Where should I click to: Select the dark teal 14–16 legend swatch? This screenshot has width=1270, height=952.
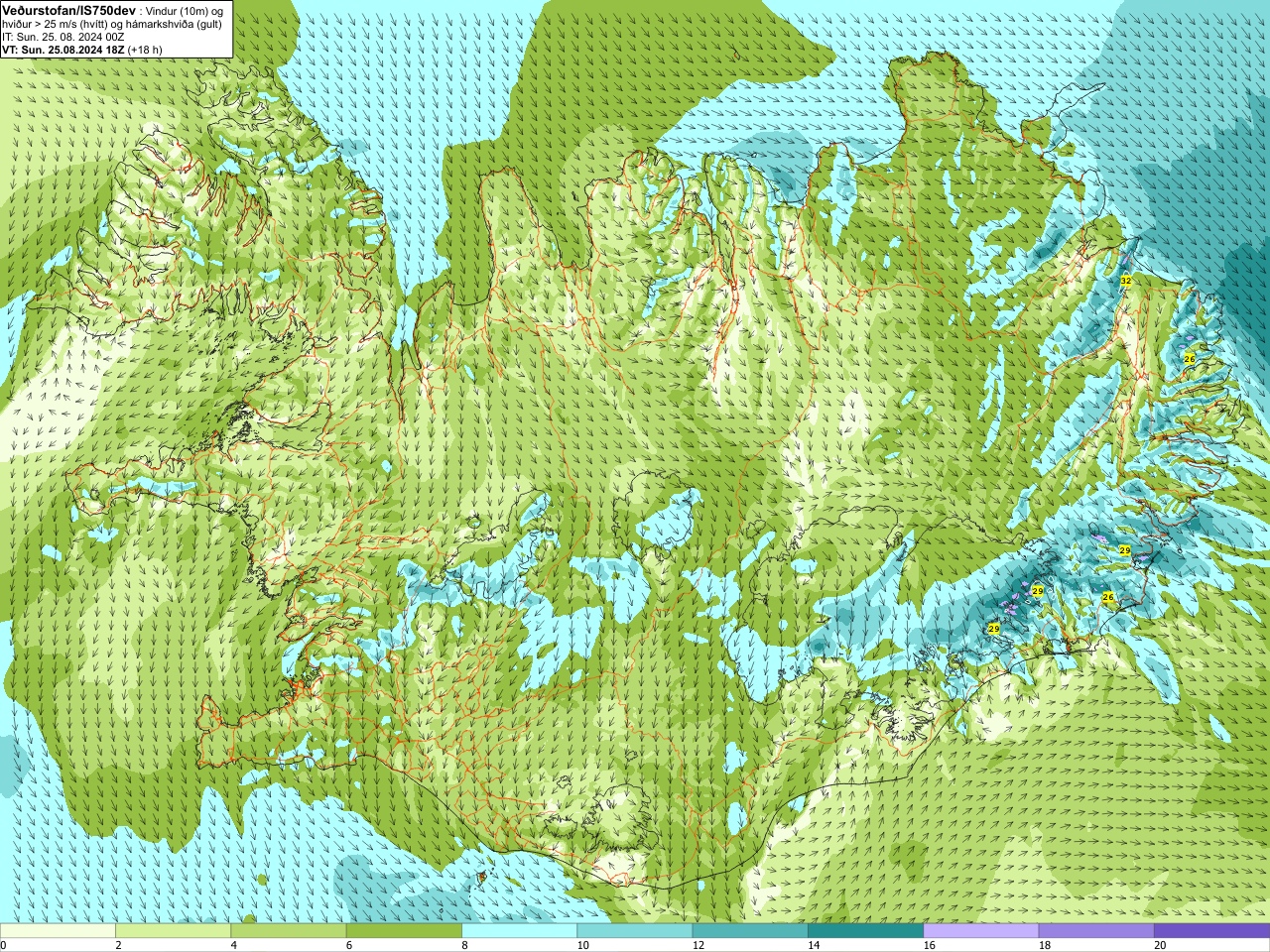[865, 931]
